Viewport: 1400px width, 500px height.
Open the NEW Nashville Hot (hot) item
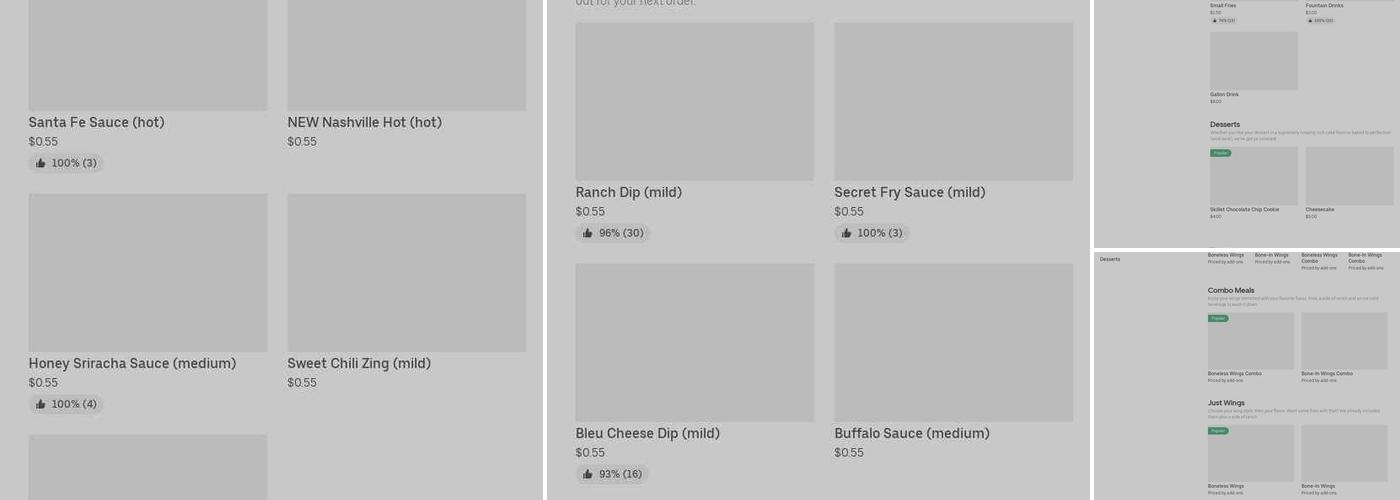click(x=364, y=122)
